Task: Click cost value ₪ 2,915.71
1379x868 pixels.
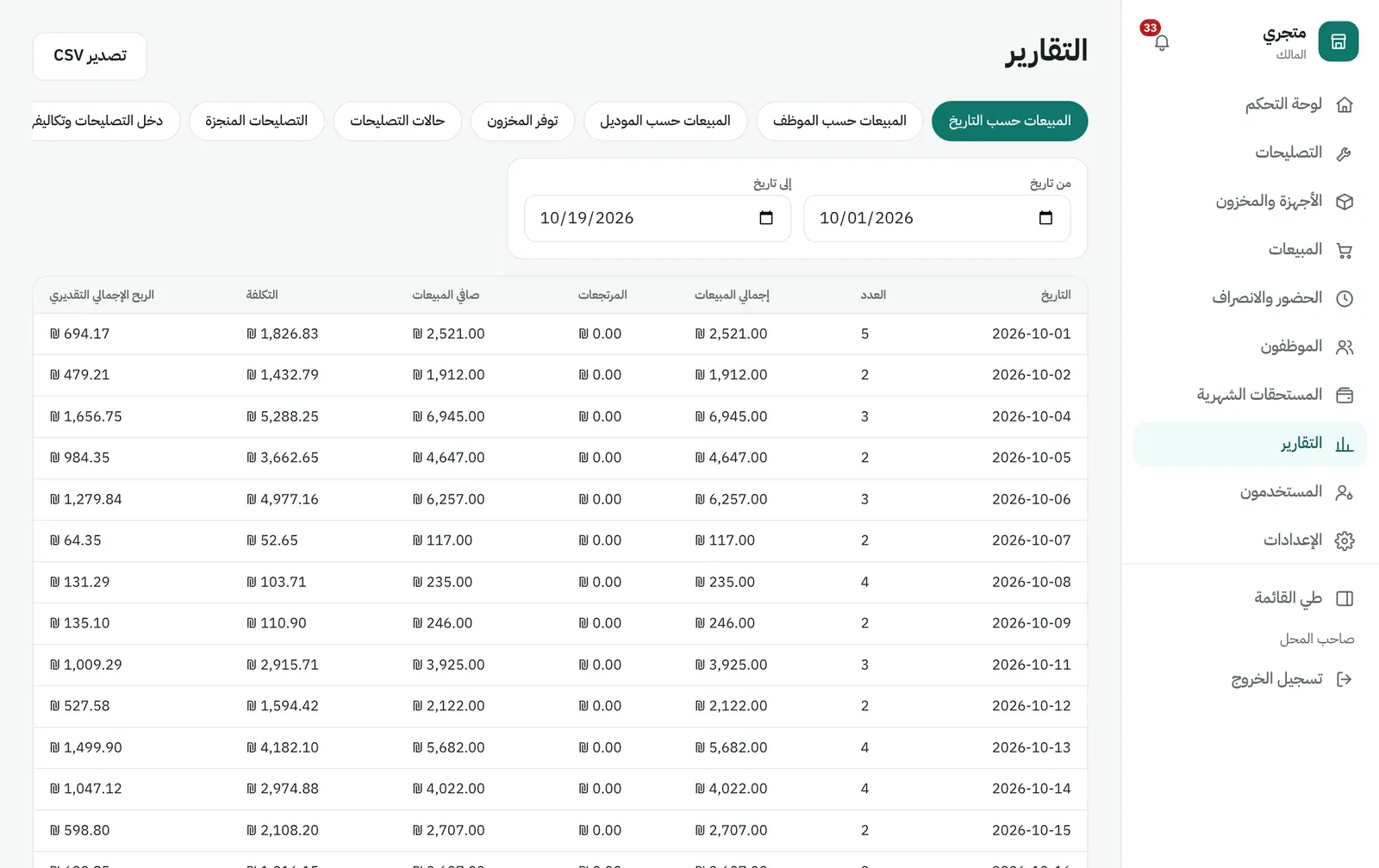Action: click(283, 665)
